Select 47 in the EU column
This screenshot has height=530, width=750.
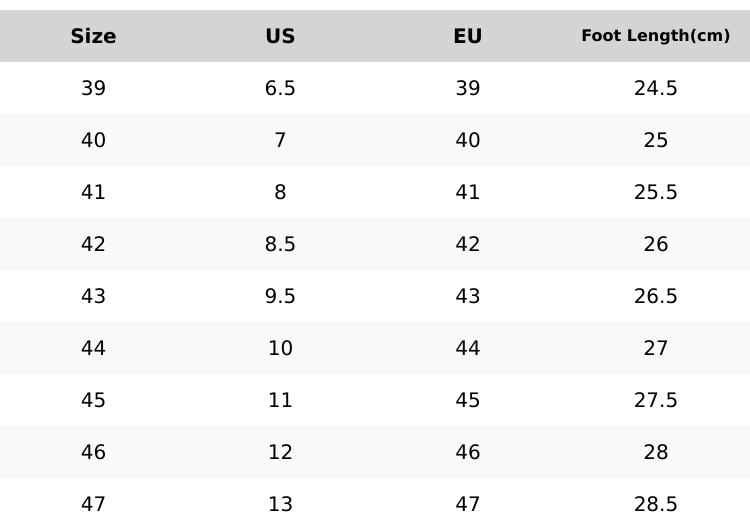pos(467,504)
